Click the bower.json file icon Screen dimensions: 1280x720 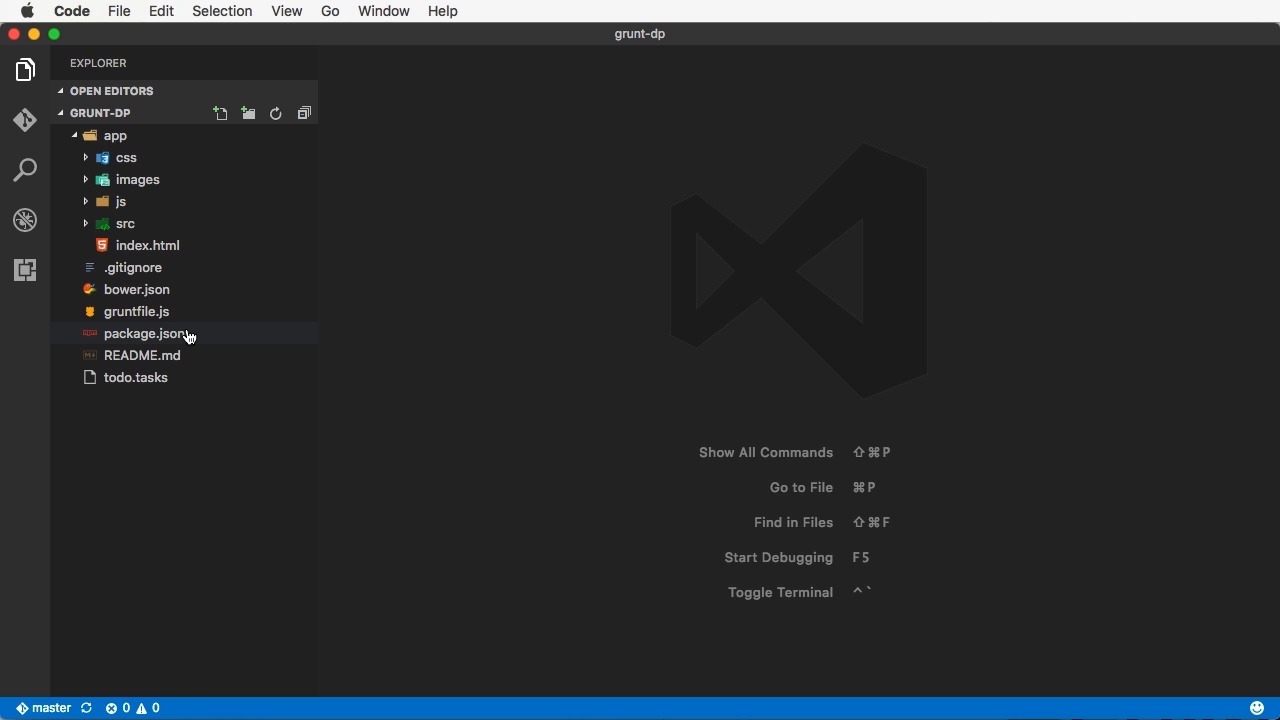pos(90,289)
